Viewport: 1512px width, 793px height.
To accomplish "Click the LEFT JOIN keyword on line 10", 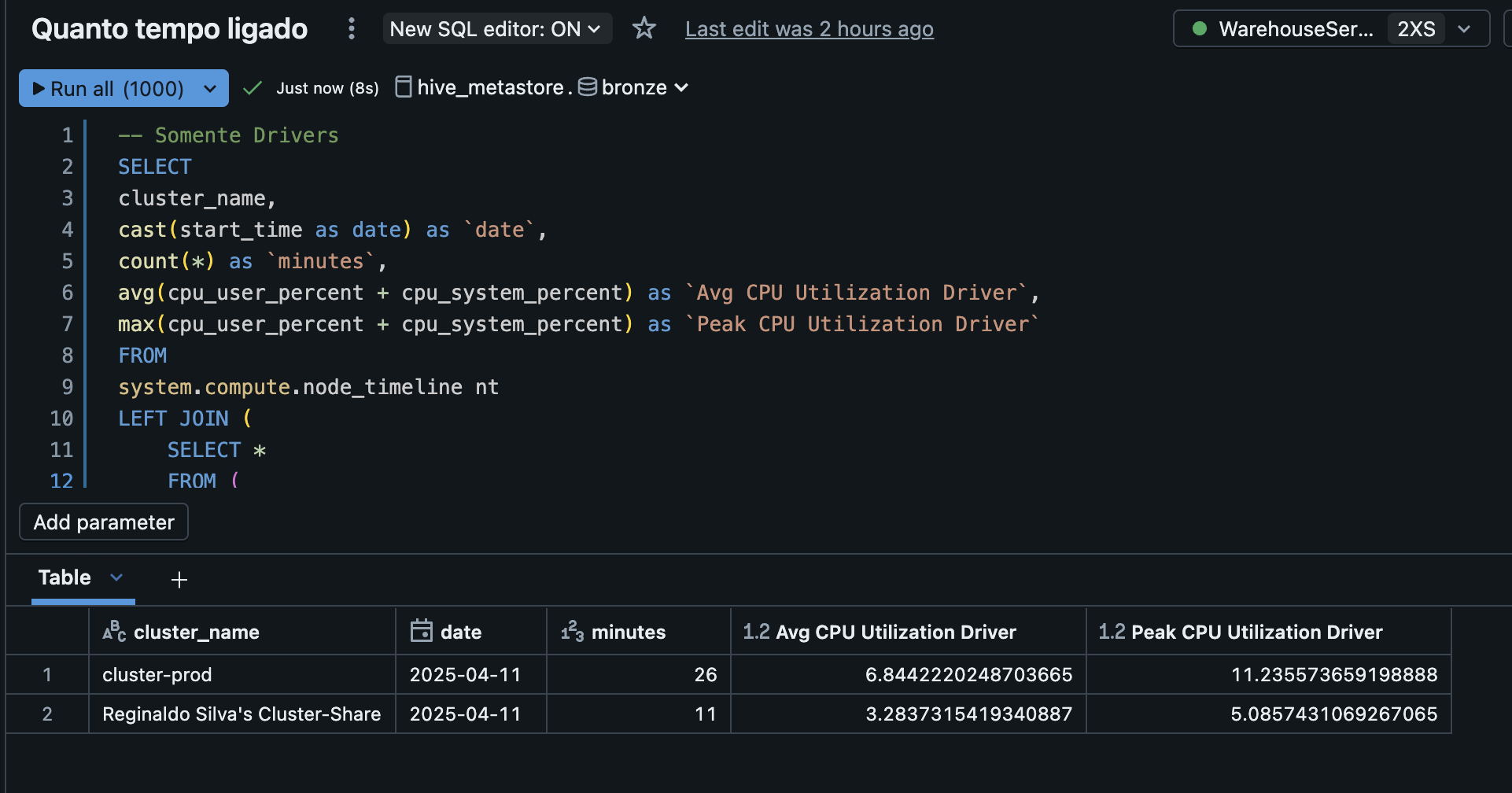I will point(173,419).
